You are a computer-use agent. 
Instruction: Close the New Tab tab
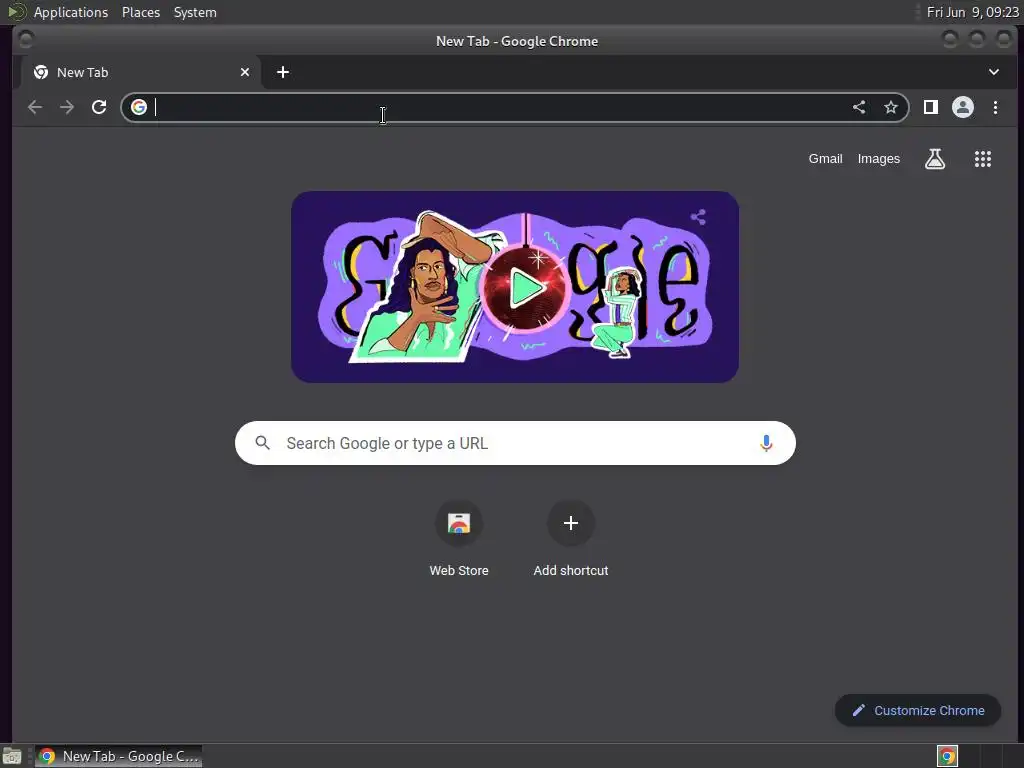(x=245, y=72)
